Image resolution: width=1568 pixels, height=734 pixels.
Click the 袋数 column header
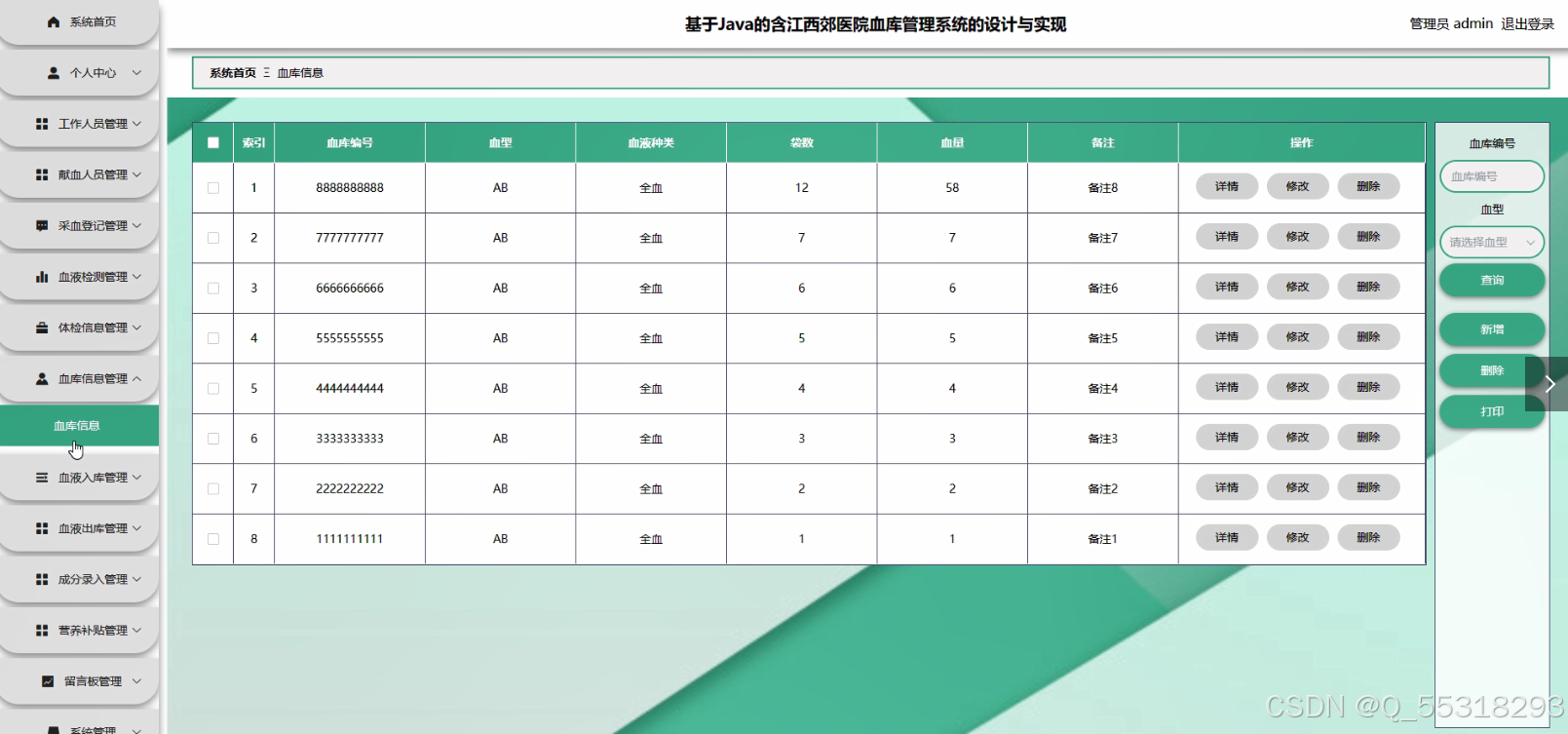802,142
